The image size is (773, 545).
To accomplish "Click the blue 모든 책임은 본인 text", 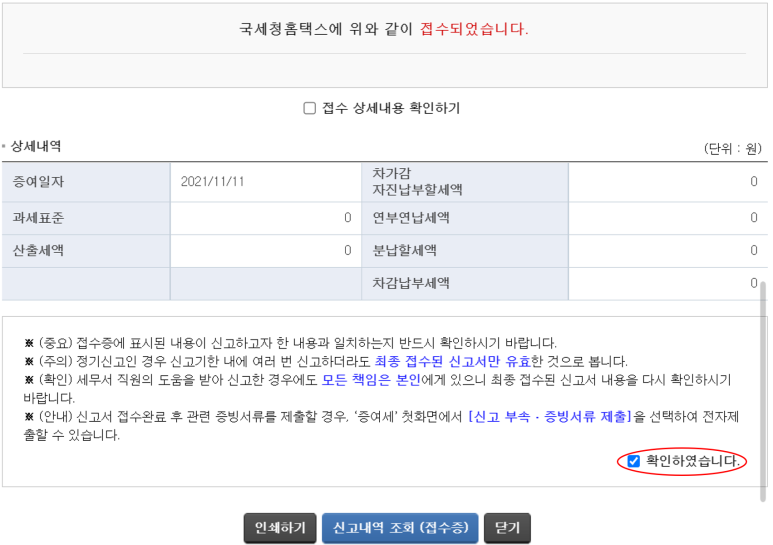I will pos(371,380).
